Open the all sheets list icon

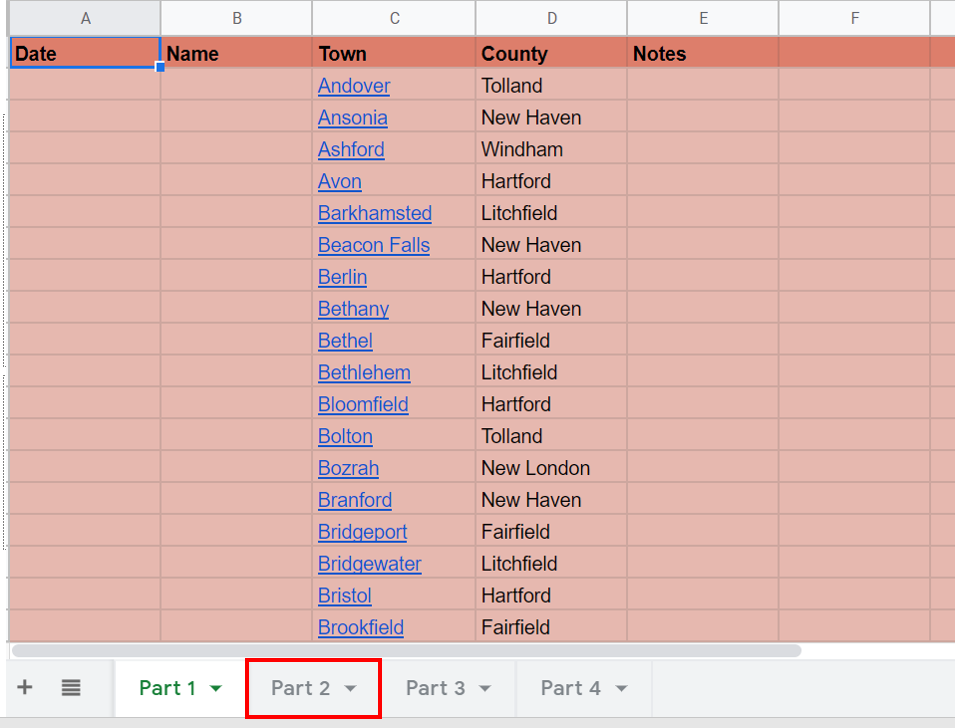[71, 688]
